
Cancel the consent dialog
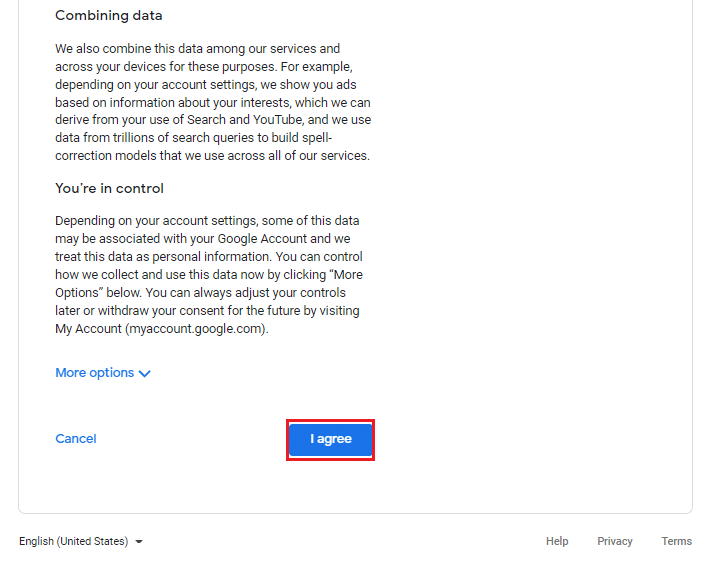click(76, 438)
